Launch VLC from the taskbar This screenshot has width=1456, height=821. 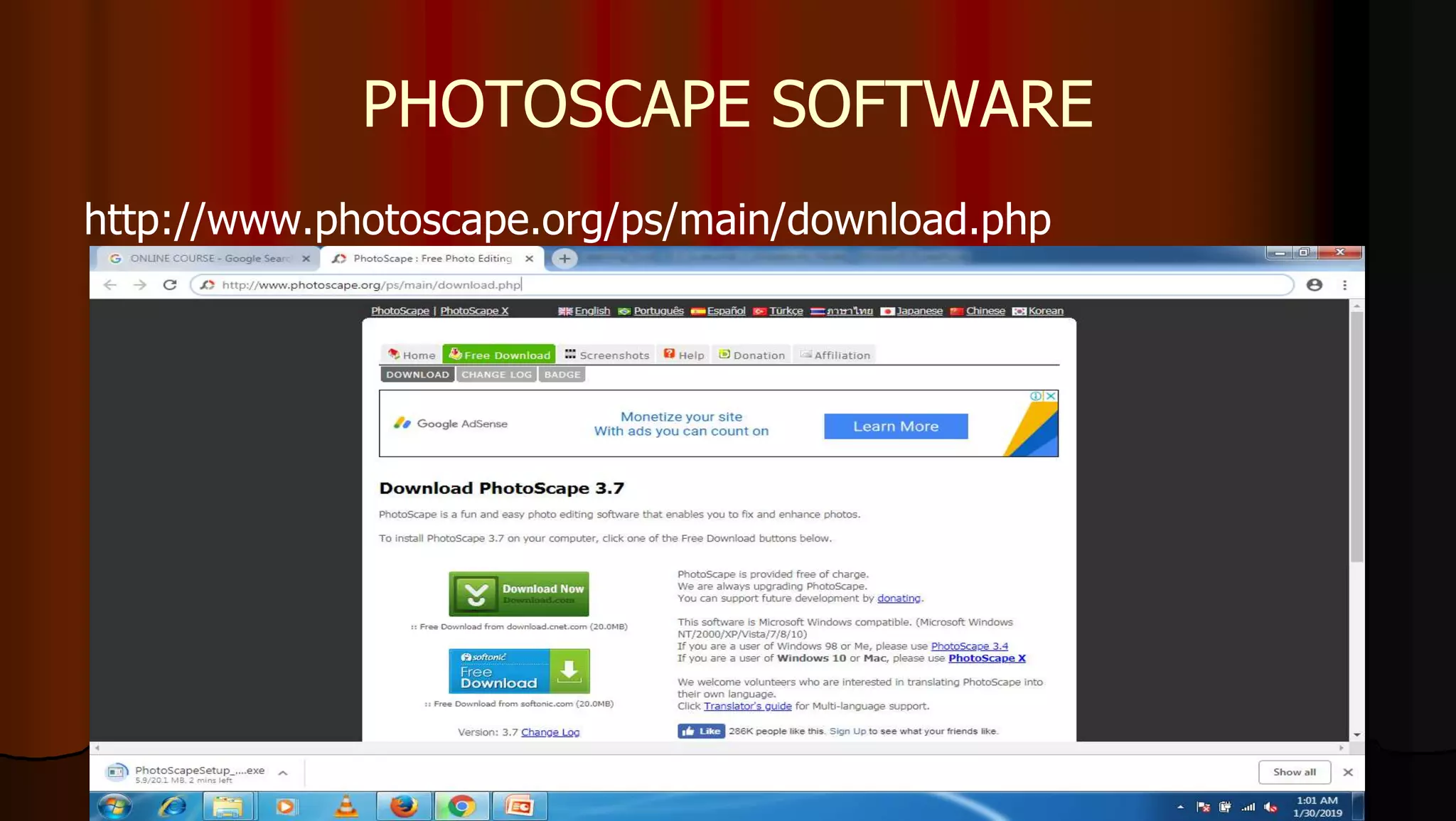click(346, 806)
